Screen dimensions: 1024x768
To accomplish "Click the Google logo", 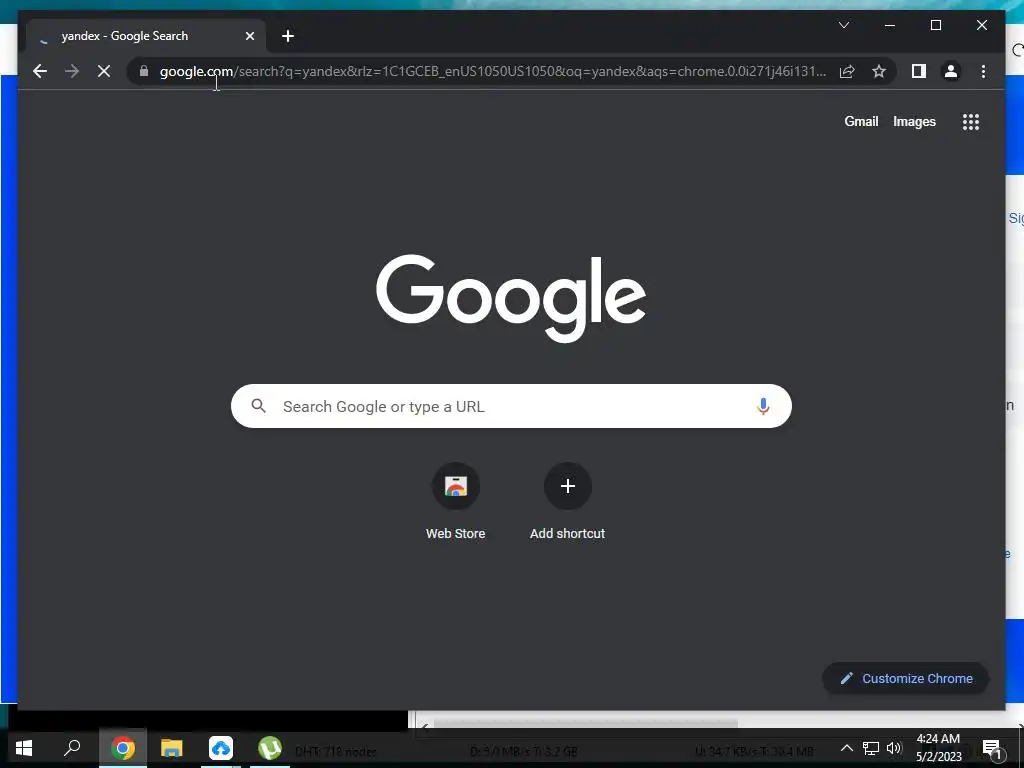I will tap(511, 298).
